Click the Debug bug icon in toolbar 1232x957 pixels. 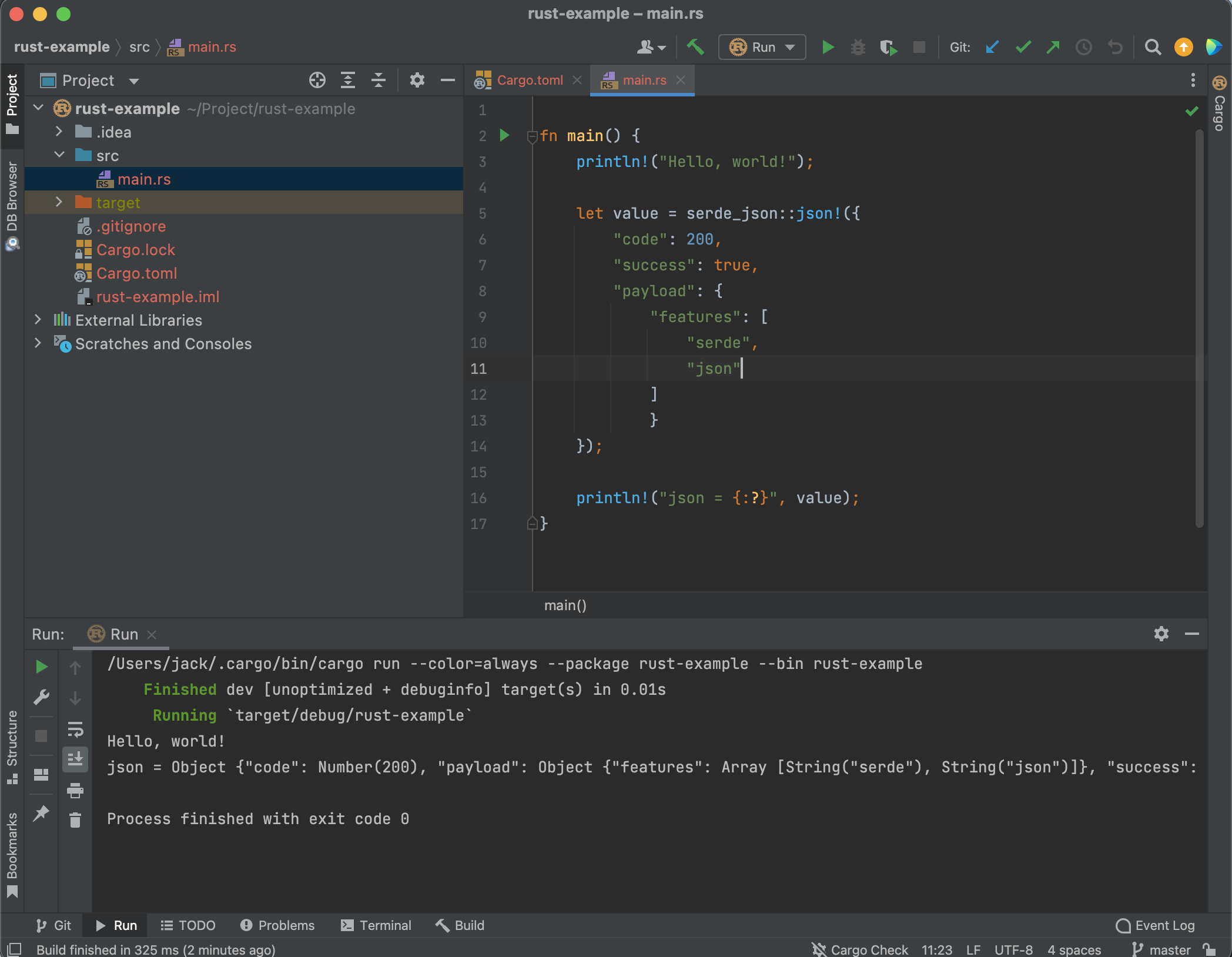click(858, 47)
